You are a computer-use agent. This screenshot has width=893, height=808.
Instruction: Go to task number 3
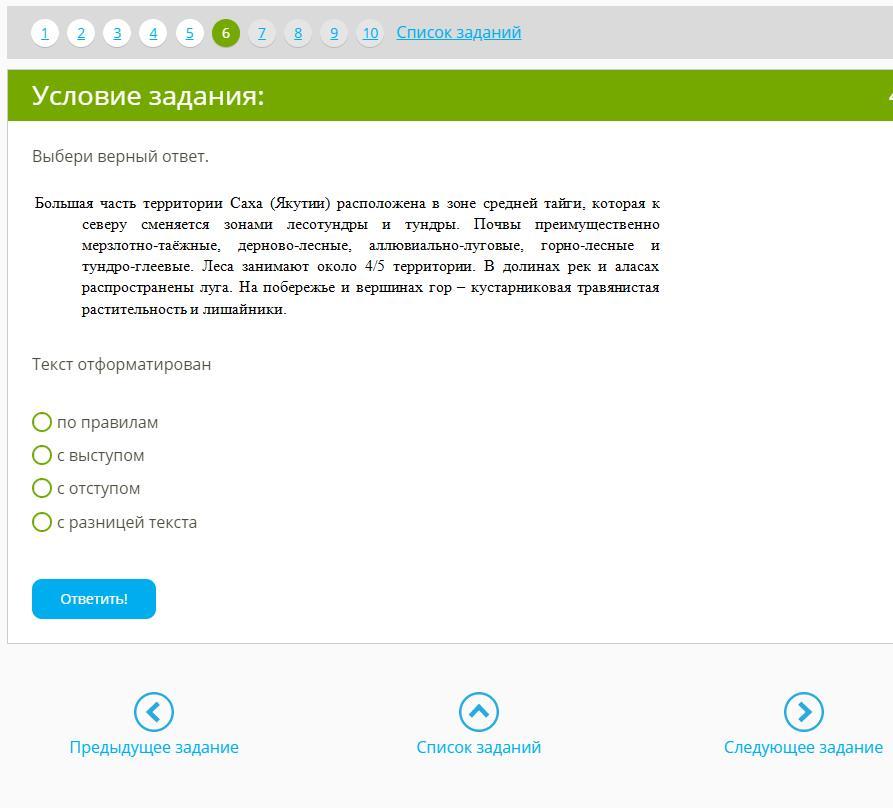tap(117, 33)
